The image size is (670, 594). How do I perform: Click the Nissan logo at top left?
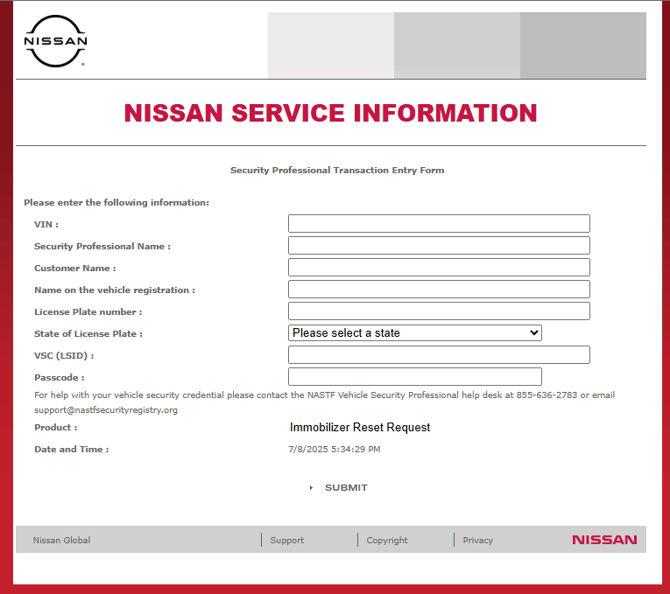(x=56, y=41)
